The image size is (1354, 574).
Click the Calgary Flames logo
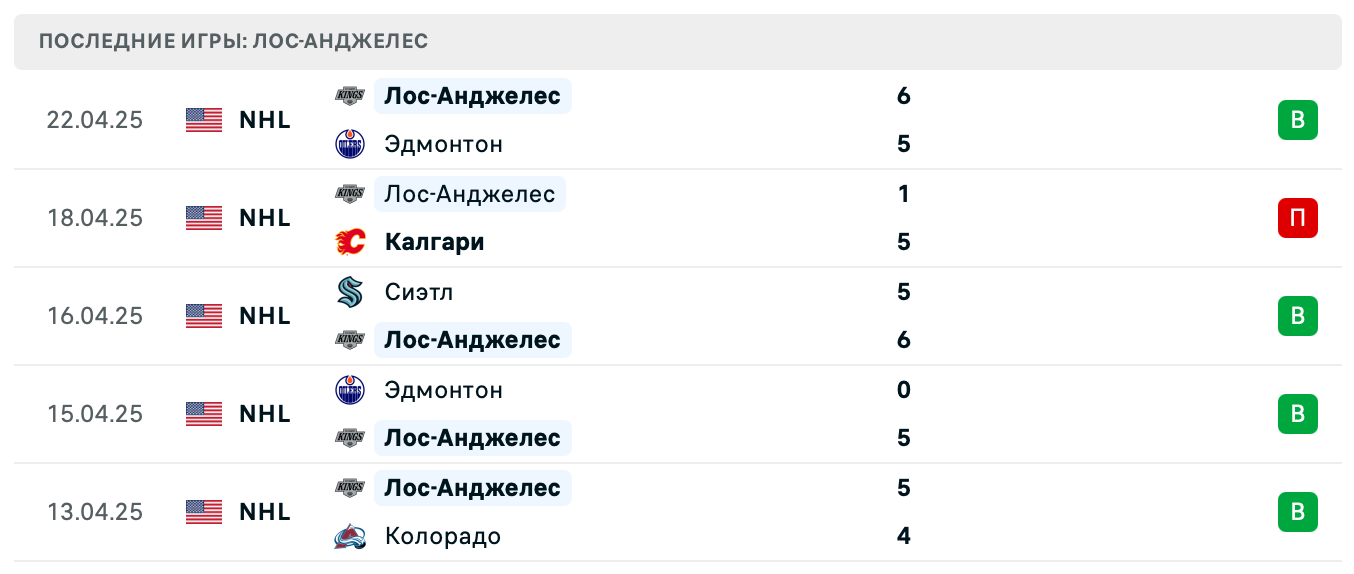[350, 242]
